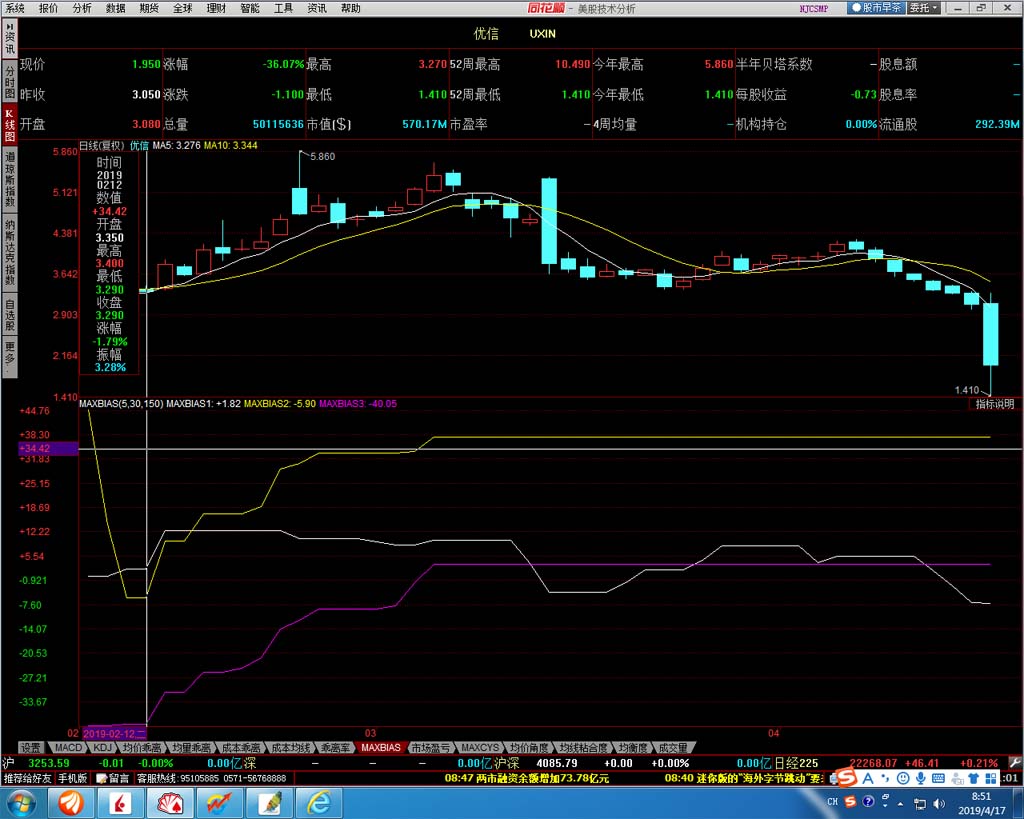Open the 分析 menu
The image size is (1024, 819).
pyautogui.click(x=82, y=8)
